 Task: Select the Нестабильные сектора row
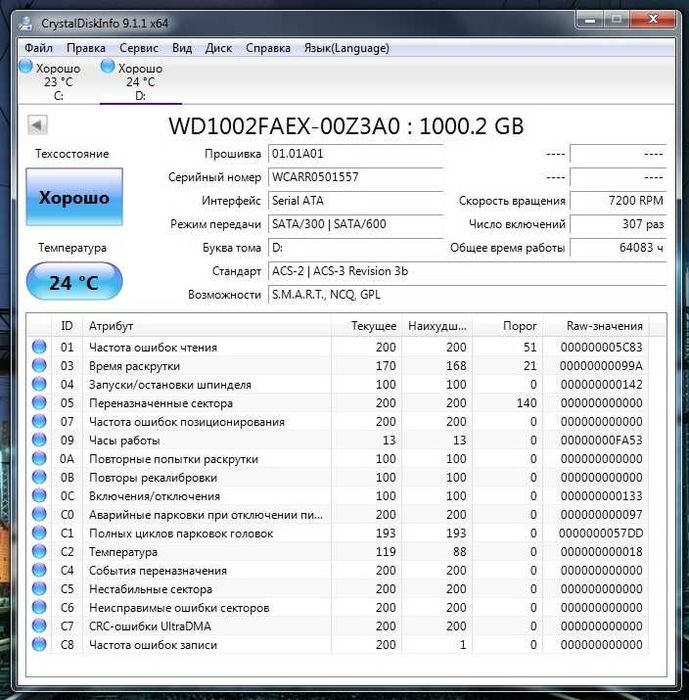click(338, 589)
